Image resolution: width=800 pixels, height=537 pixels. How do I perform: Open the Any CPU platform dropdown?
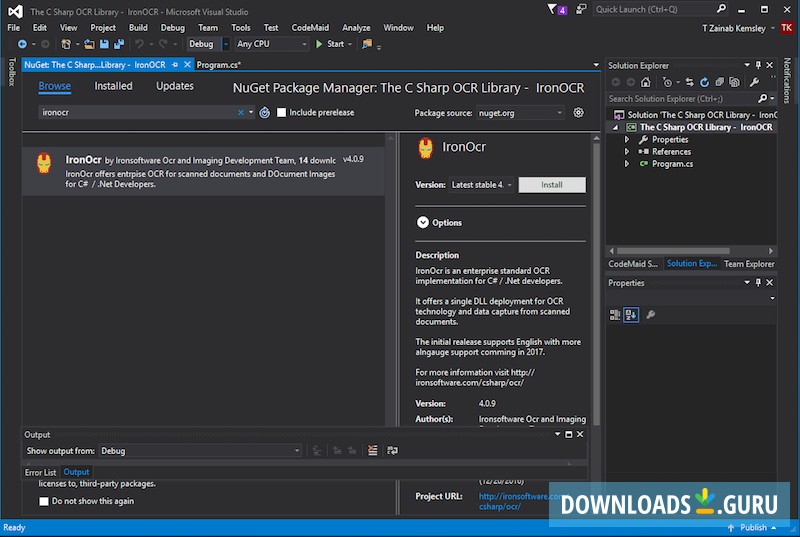click(270, 44)
